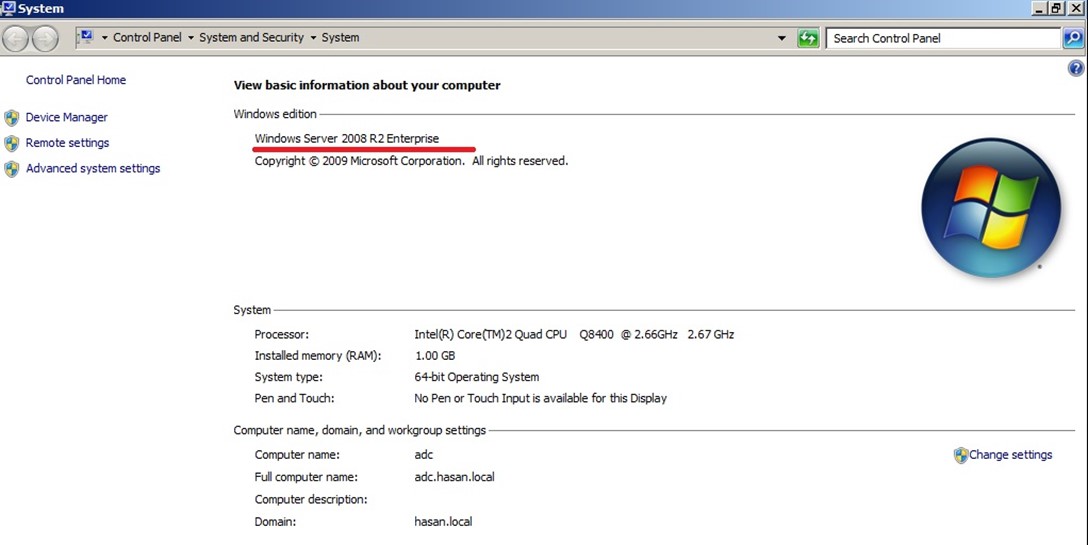Viewport: 1088px width, 545px height.
Task: Go to System and Security breadcrumb
Action: point(251,37)
